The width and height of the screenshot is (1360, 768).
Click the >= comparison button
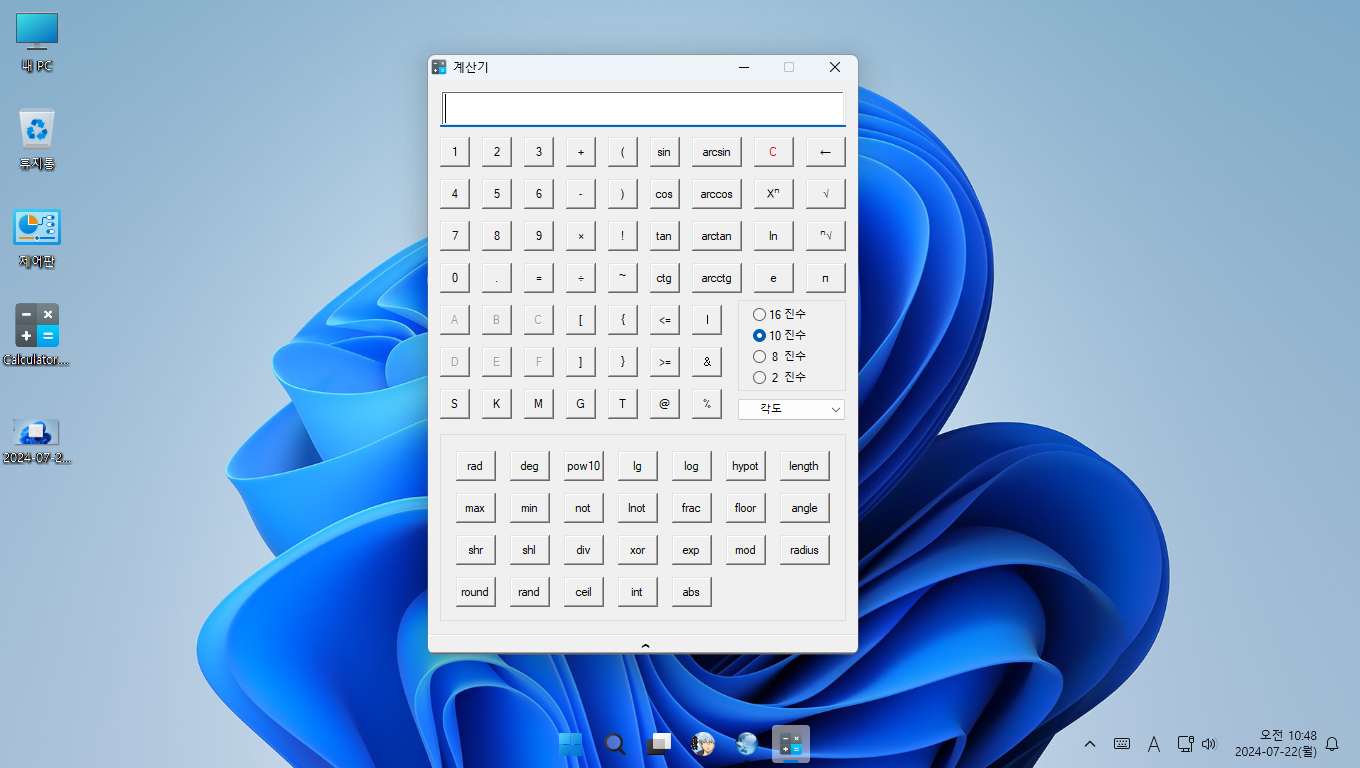tap(664, 362)
